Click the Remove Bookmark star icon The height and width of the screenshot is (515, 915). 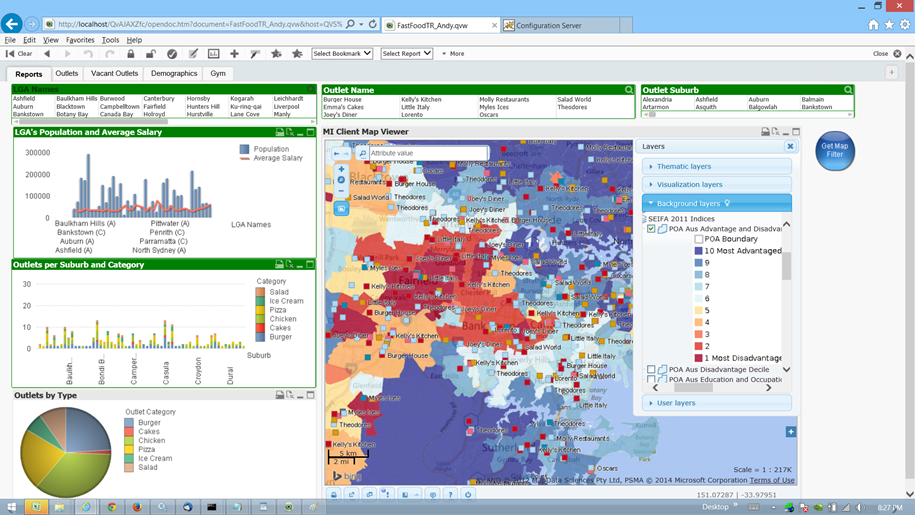(x=297, y=54)
